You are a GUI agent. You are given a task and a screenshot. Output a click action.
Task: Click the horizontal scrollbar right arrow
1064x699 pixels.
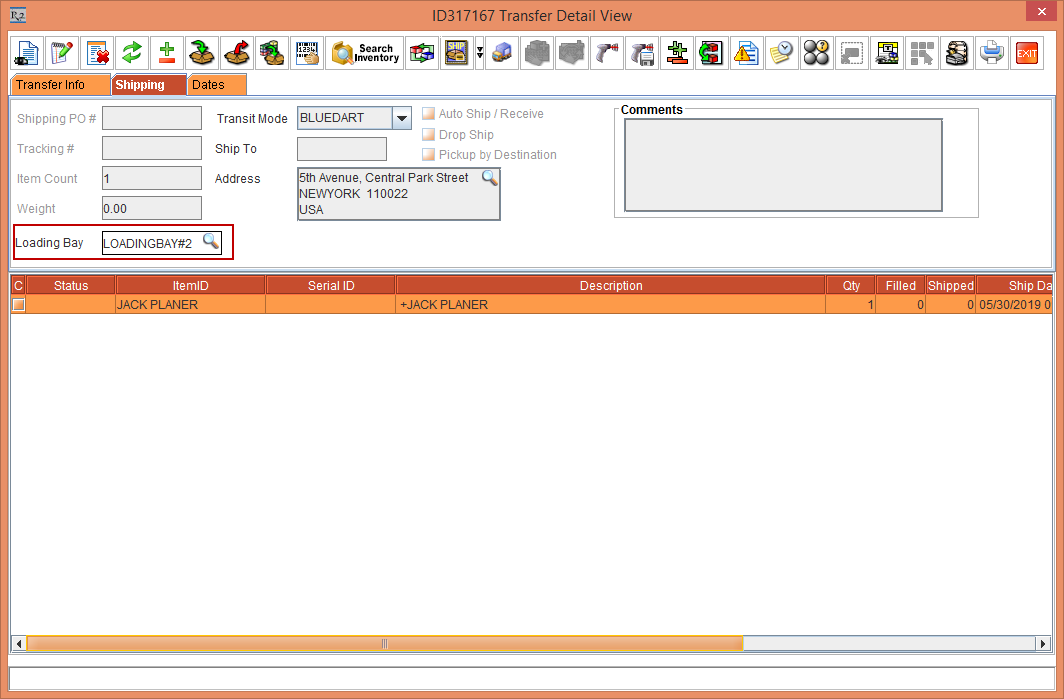pyautogui.click(x=1044, y=644)
